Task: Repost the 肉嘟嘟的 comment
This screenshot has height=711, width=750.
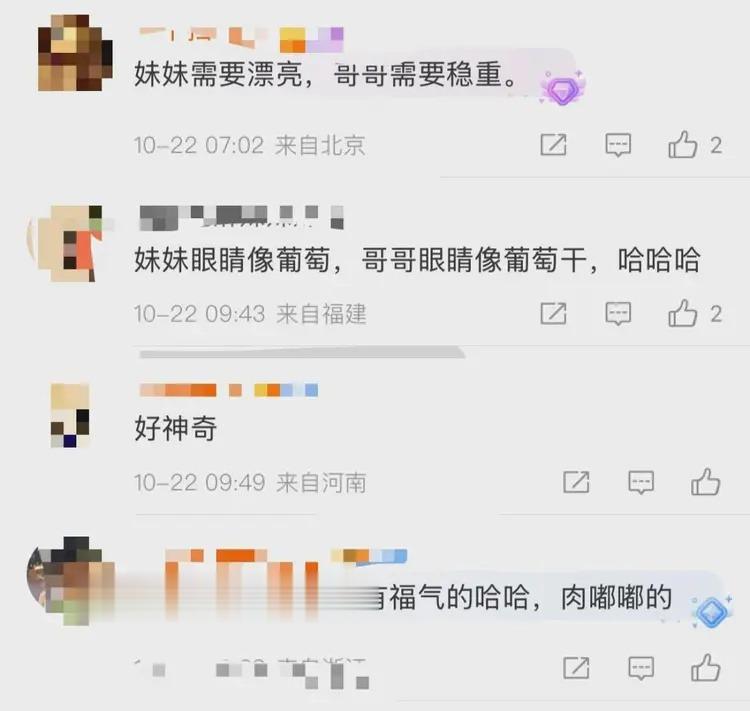Action: pyautogui.click(x=576, y=668)
